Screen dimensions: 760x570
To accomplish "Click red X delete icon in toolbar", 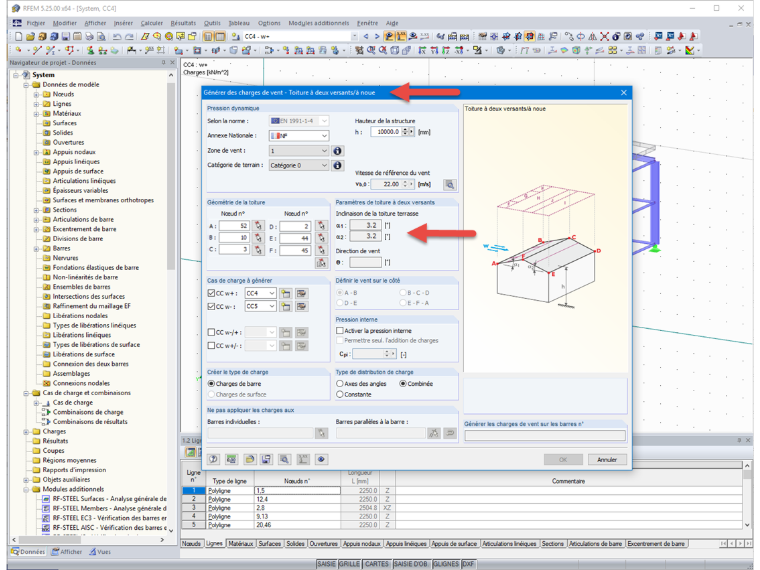I will click(604, 36).
